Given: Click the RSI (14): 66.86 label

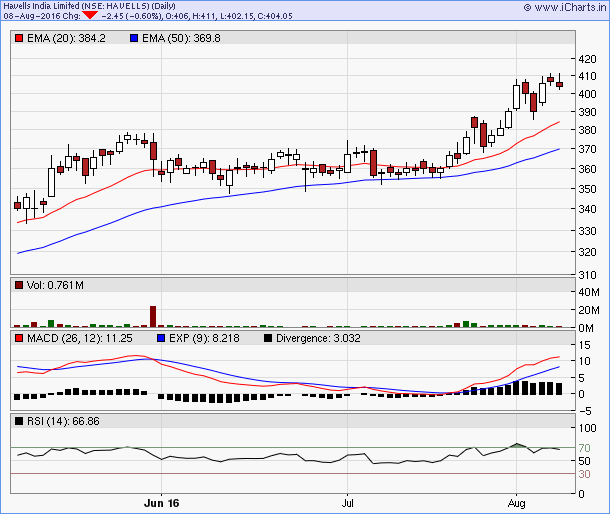Looking at the screenshot, I should (x=63, y=421).
